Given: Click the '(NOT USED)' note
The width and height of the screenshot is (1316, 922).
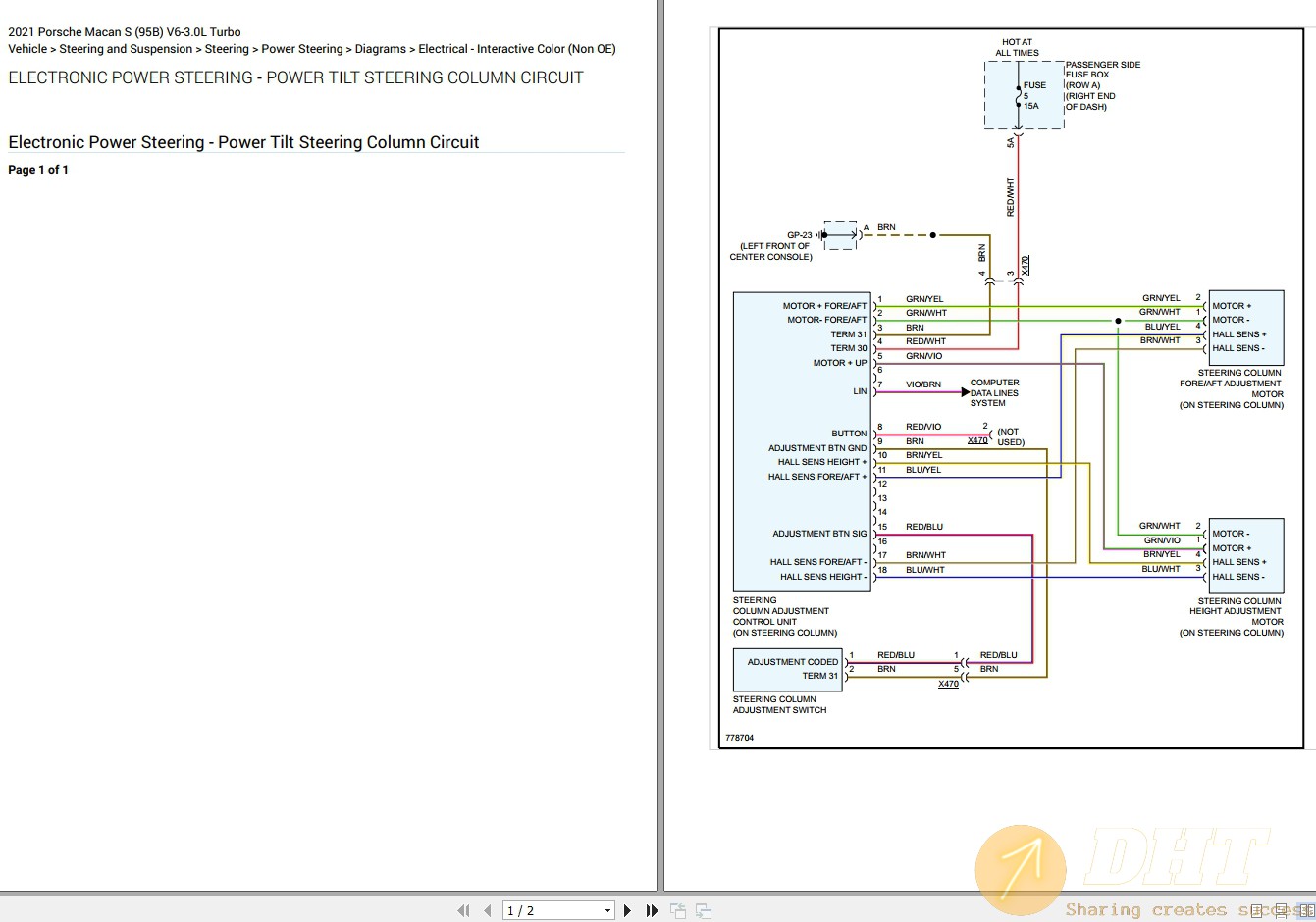Looking at the screenshot, I should click(x=1010, y=437).
